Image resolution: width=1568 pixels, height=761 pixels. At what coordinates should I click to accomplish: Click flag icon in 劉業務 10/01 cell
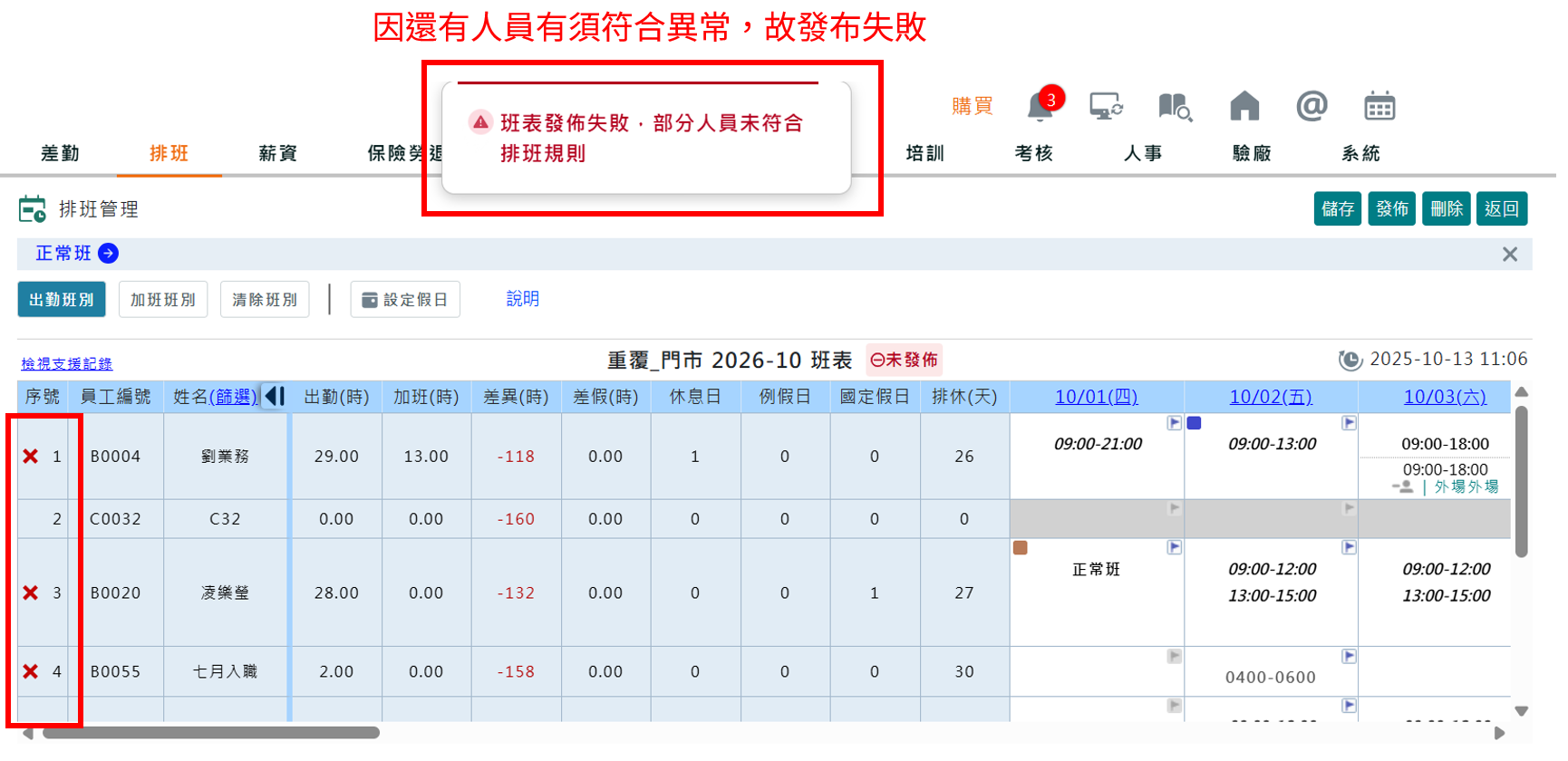(1175, 423)
